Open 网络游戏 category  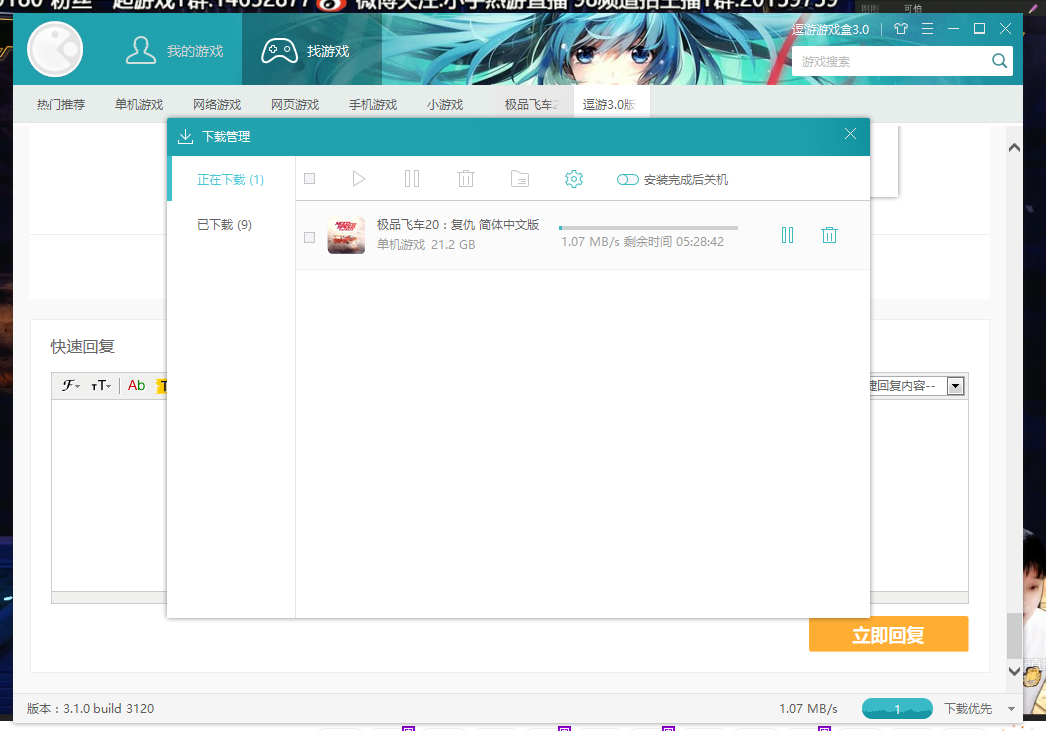[x=217, y=105]
